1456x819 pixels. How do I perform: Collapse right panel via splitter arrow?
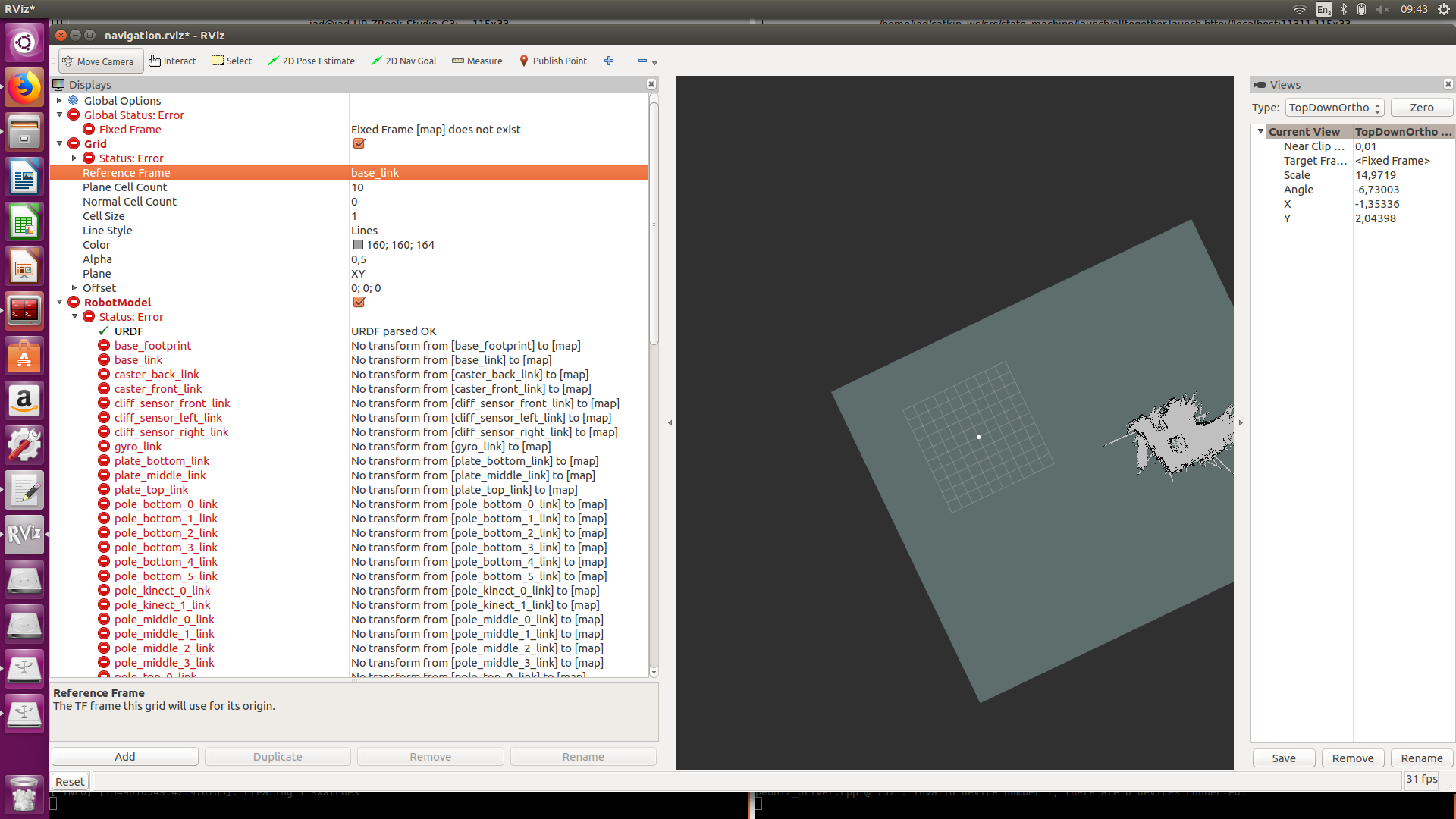pos(1241,423)
